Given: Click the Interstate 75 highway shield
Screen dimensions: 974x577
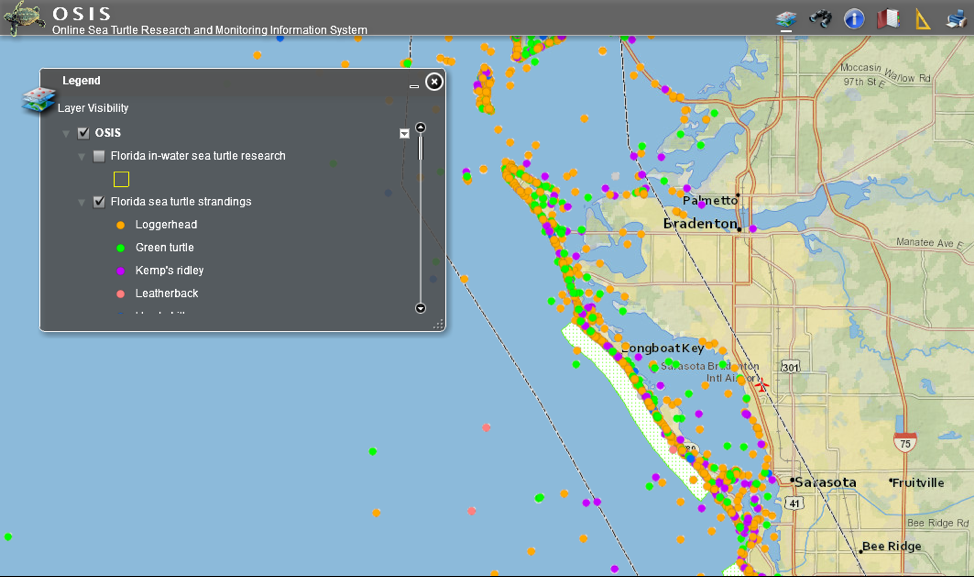Looking at the screenshot, I should pyautogui.click(x=905, y=442).
